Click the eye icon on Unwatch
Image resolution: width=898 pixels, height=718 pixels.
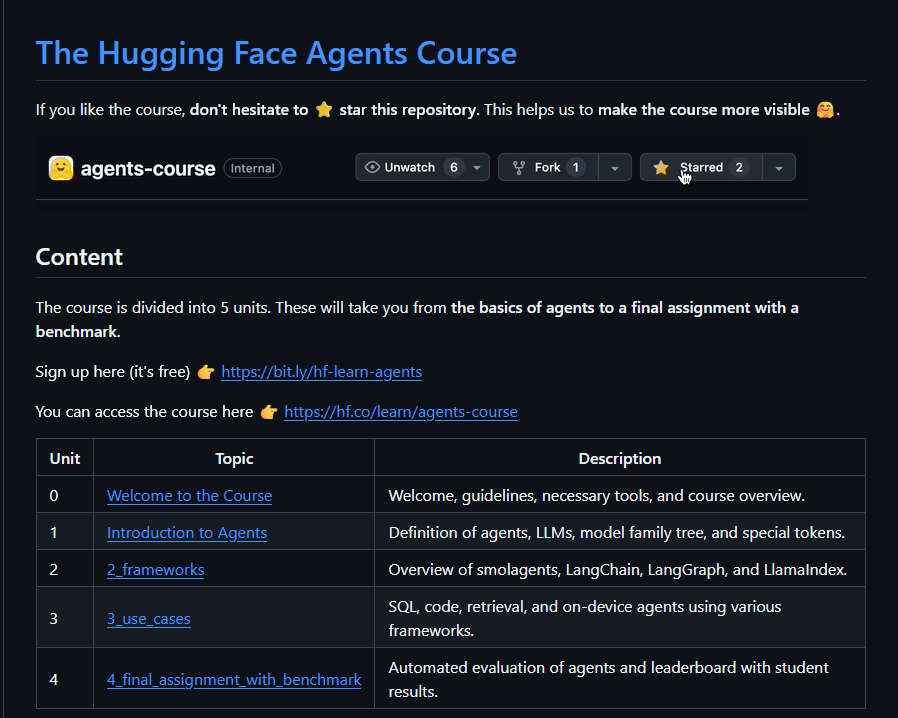372,167
